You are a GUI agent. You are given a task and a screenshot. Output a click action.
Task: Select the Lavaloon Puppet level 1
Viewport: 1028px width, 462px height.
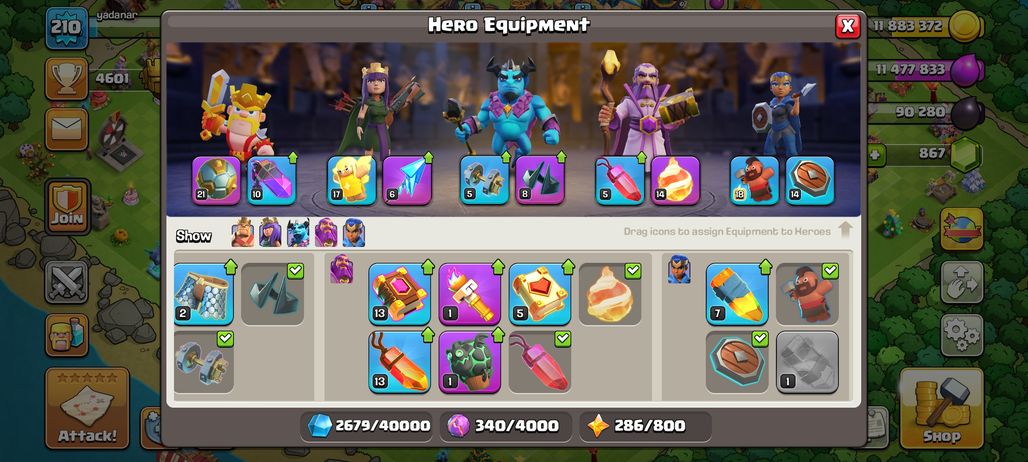click(469, 362)
